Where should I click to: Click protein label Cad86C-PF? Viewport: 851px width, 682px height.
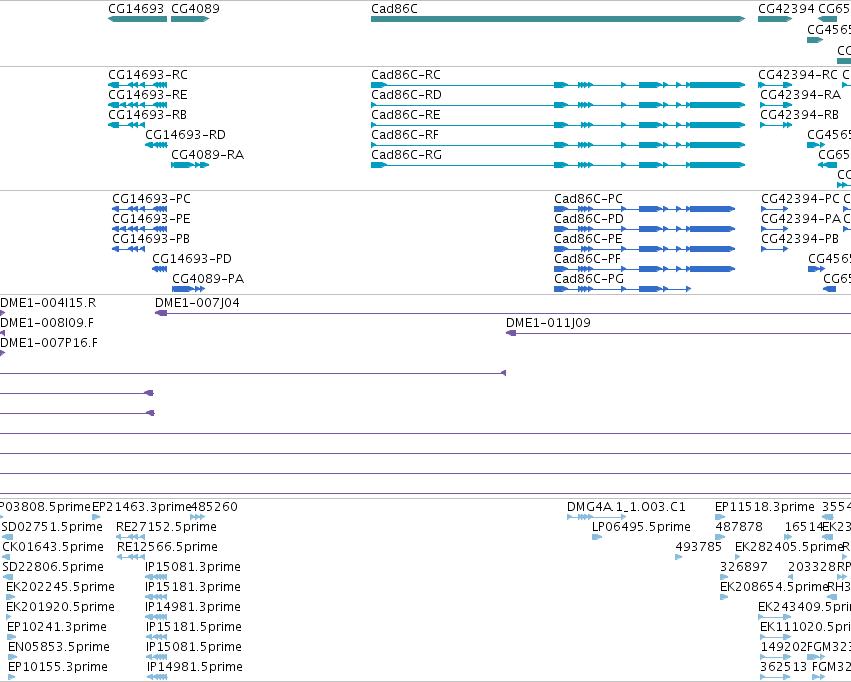(587, 259)
